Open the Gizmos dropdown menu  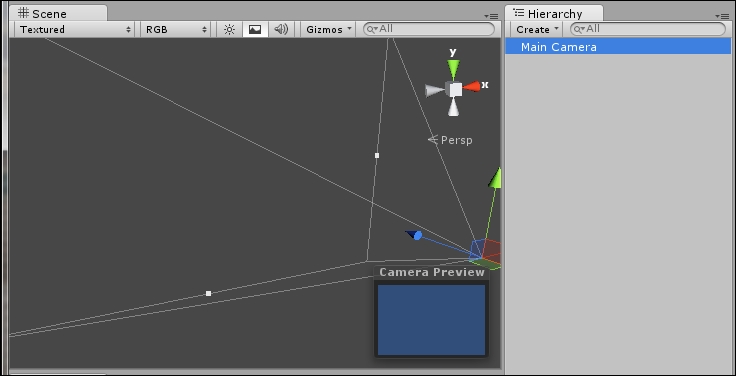tap(329, 29)
